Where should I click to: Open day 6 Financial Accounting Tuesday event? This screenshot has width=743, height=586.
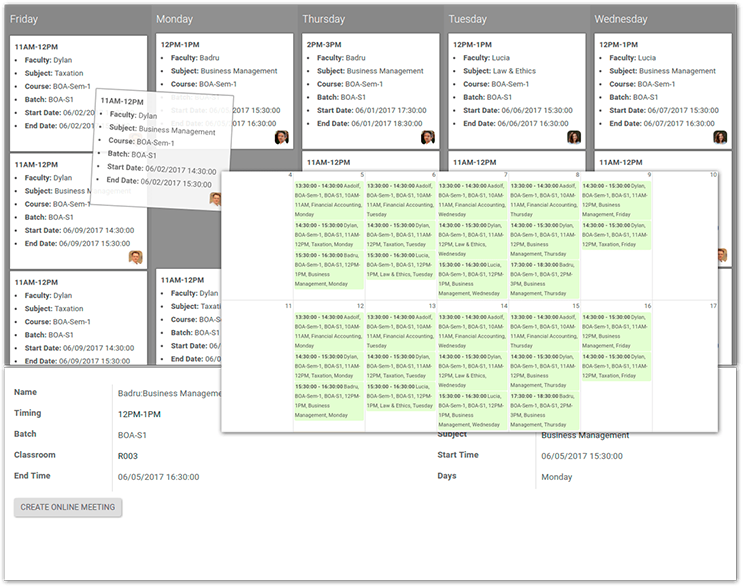point(400,200)
